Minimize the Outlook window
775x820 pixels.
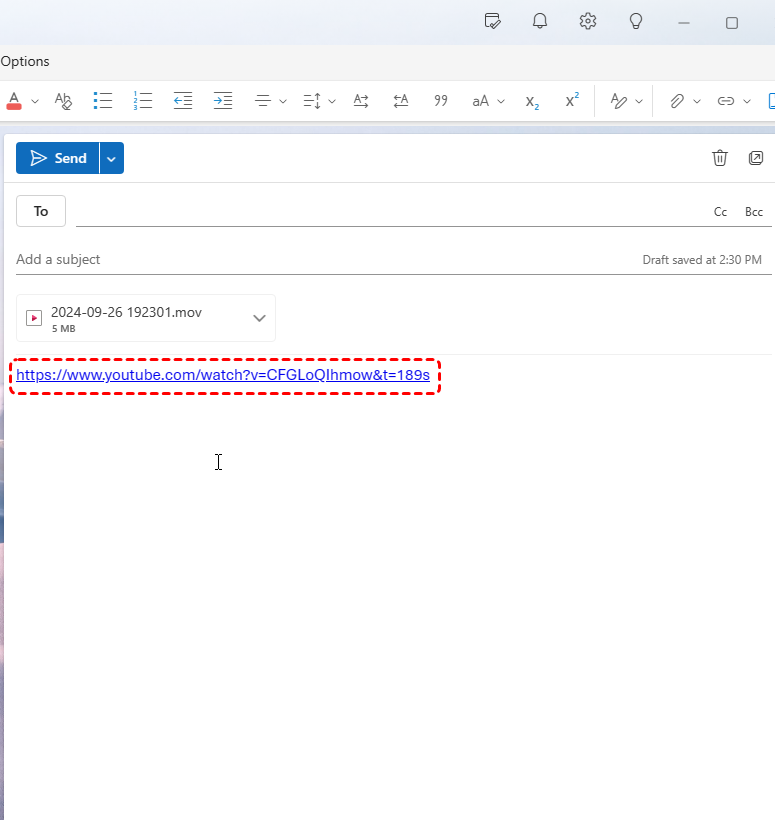pos(684,23)
